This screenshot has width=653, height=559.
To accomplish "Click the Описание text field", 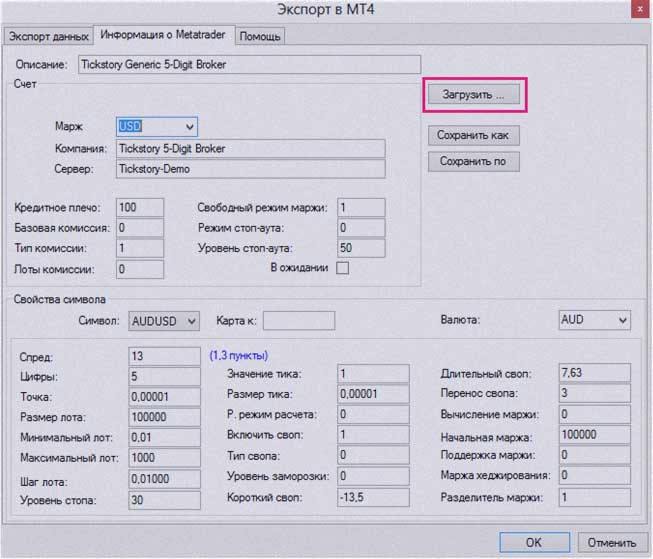I will [x=249, y=64].
